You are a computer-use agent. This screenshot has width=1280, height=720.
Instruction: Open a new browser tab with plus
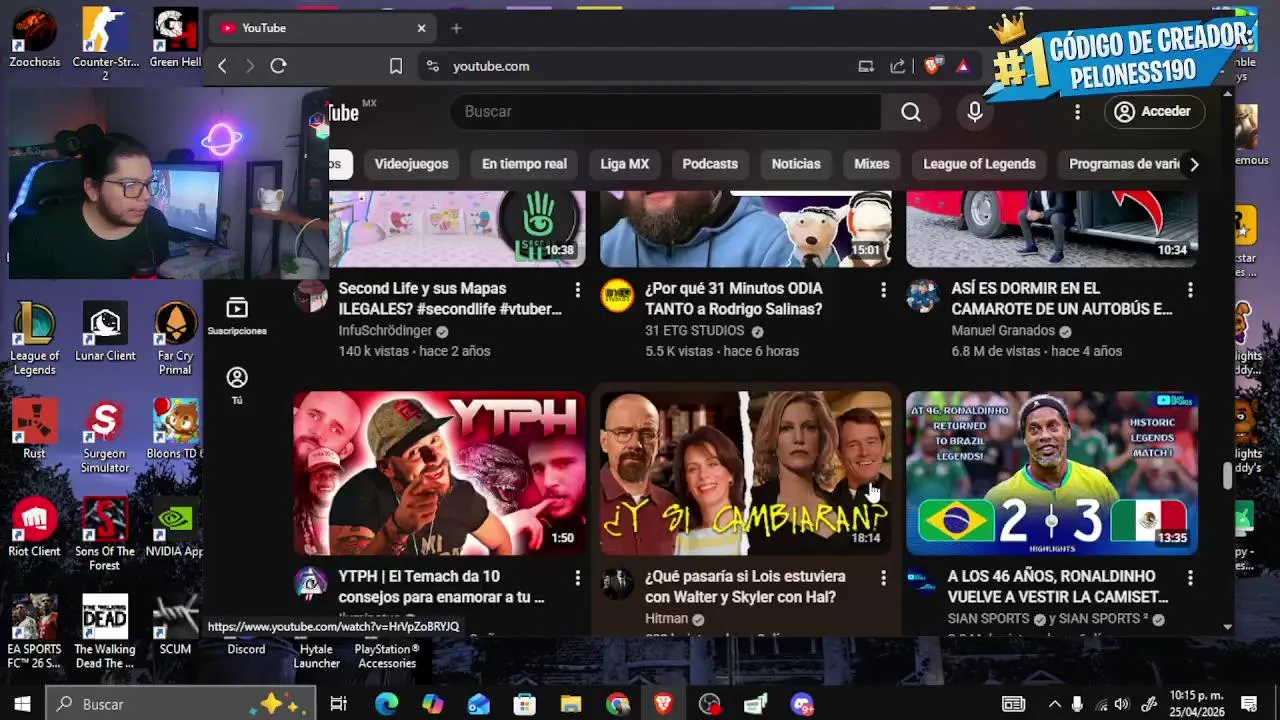[x=456, y=28]
